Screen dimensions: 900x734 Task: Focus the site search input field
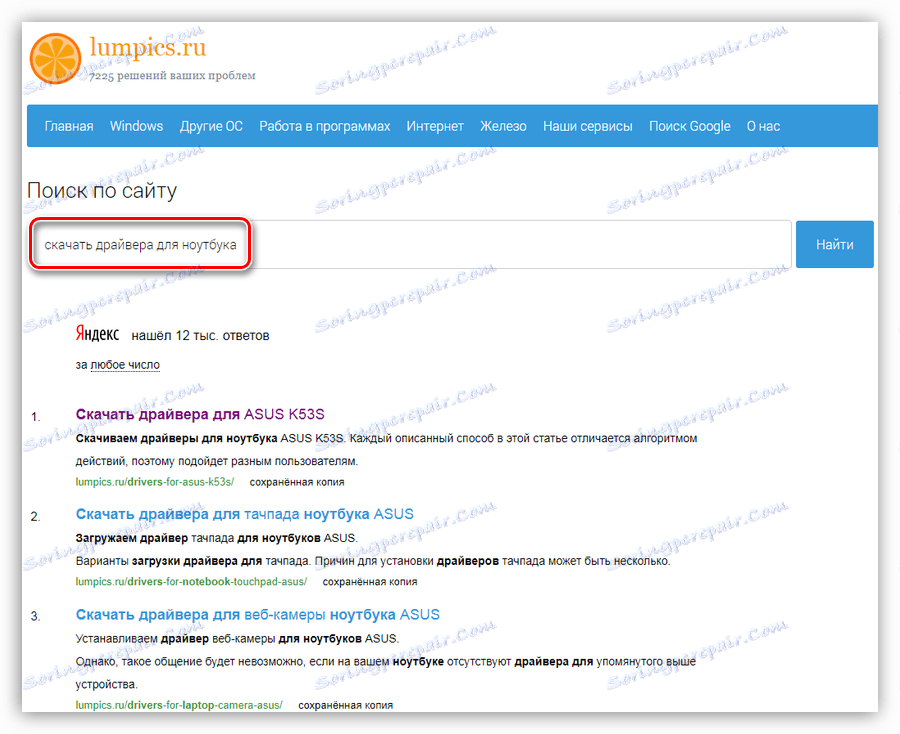pyautogui.click(x=411, y=244)
